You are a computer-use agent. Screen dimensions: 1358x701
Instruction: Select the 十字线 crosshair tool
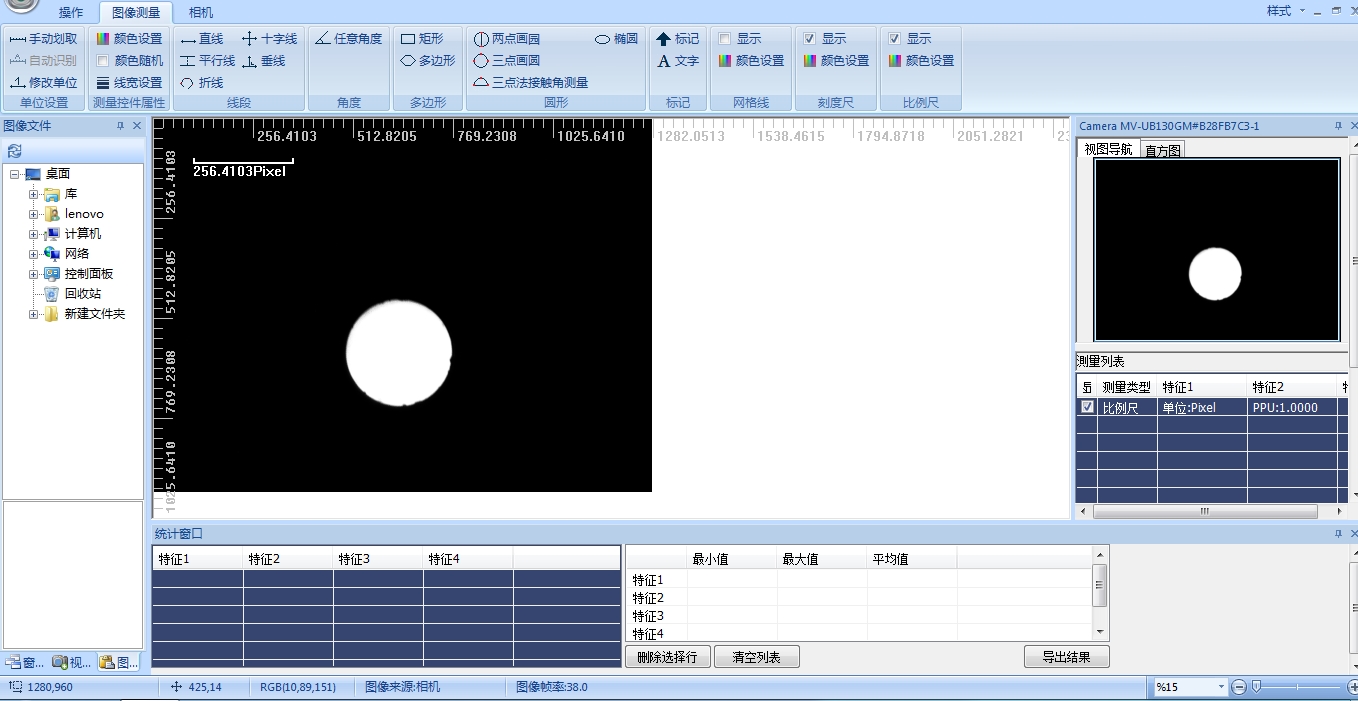coord(269,39)
